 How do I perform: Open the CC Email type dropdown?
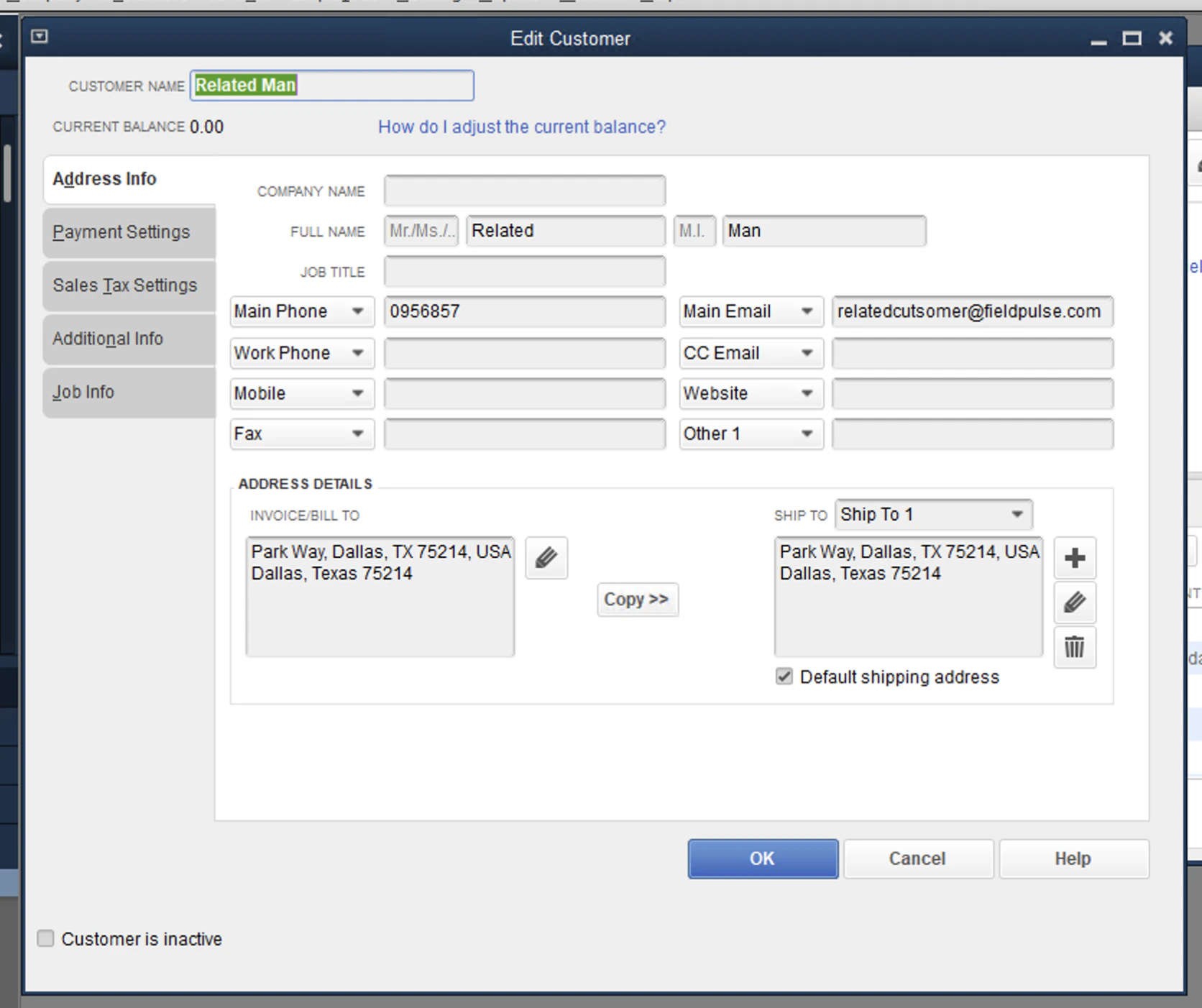[x=751, y=353]
